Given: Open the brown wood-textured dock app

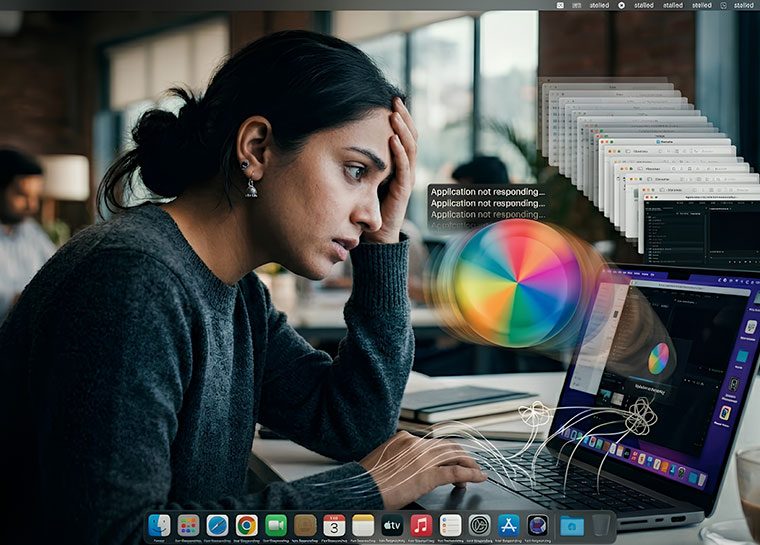Looking at the screenshot, I should click(x=305, y=526).
